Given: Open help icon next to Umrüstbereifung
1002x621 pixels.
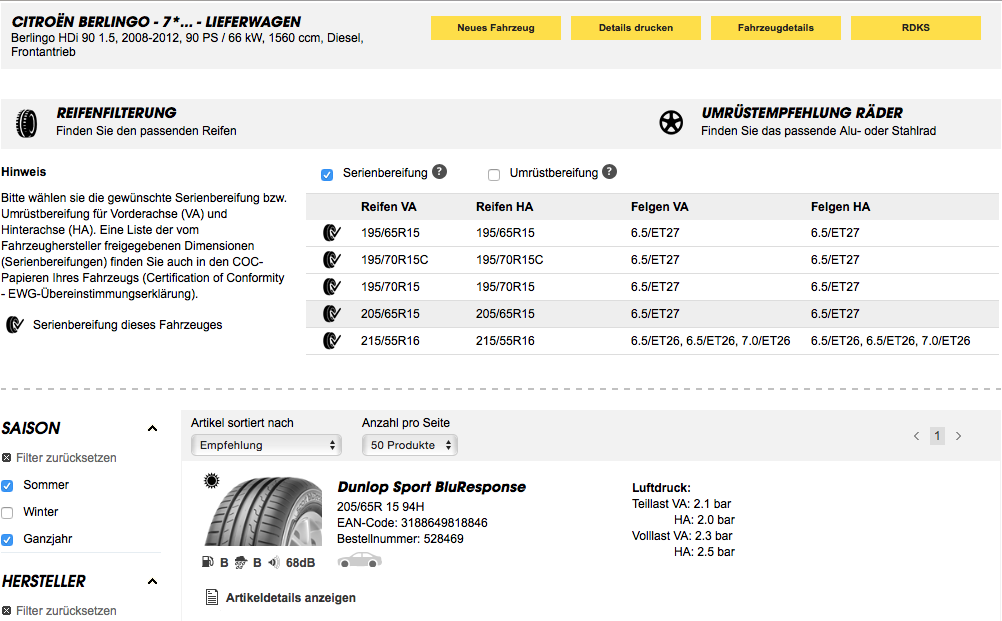Looking at the screenshot, I should click(x=610, y=172).
